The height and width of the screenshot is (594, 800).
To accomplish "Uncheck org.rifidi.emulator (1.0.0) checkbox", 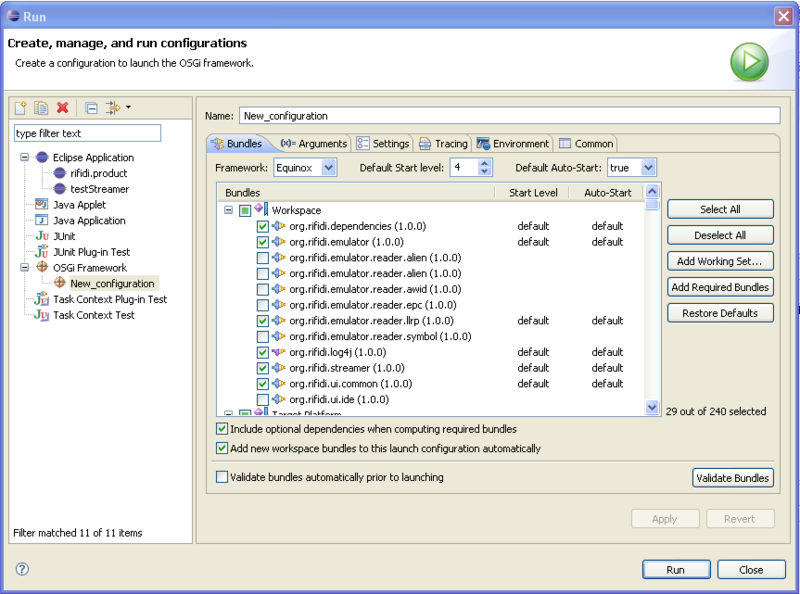I will point(262,242).
